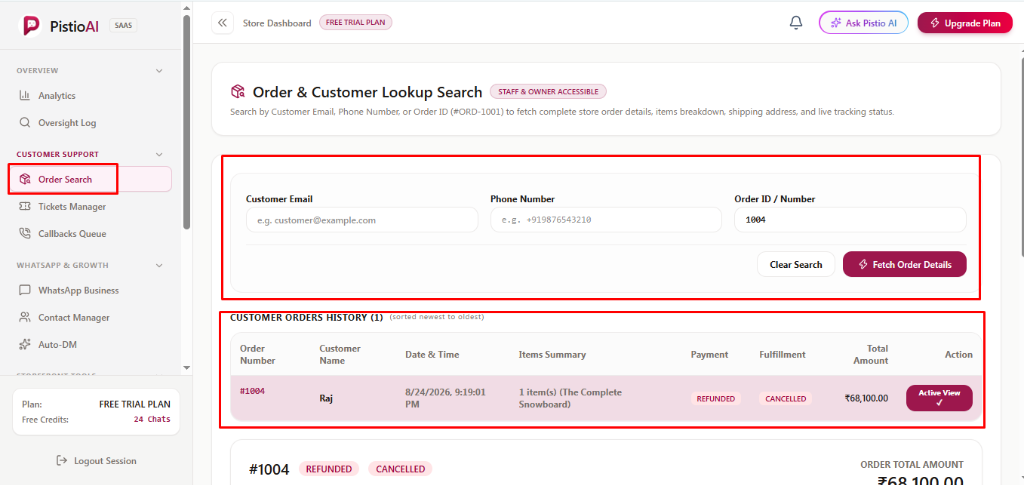Click the CUSTOMER ORDERS HISTORY (1) heading
This screenshot has width=1024, height=485.
click(306, 318)
